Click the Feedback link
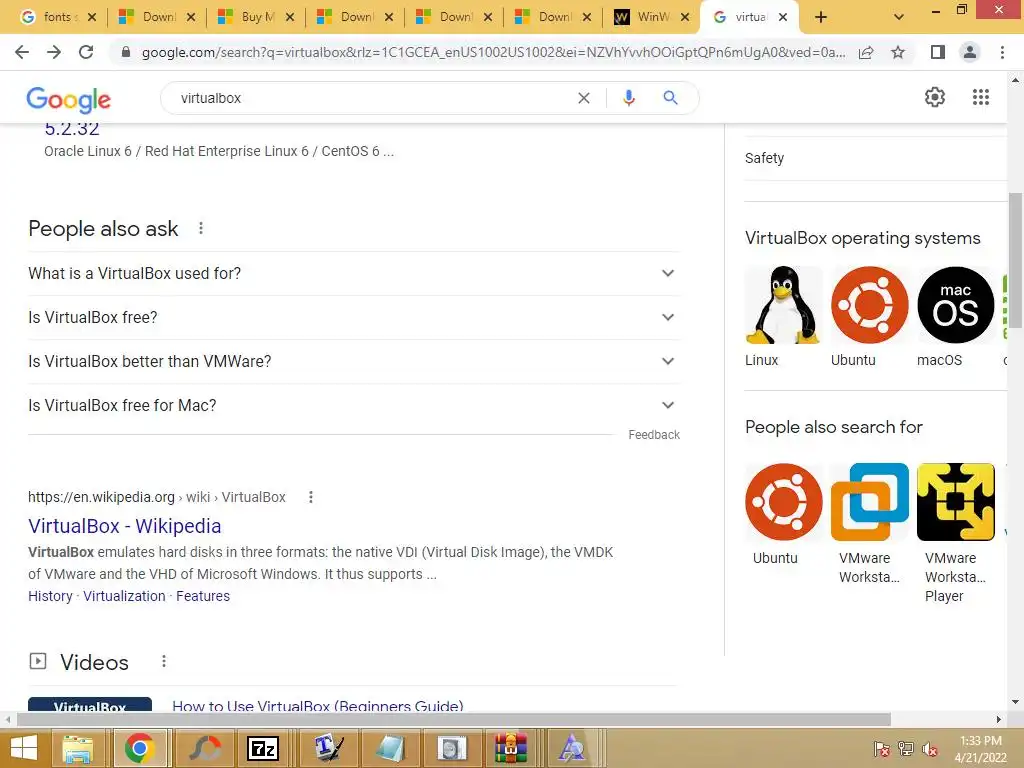The height and width of the screenshot is (768, 1024). pos(654,435)
